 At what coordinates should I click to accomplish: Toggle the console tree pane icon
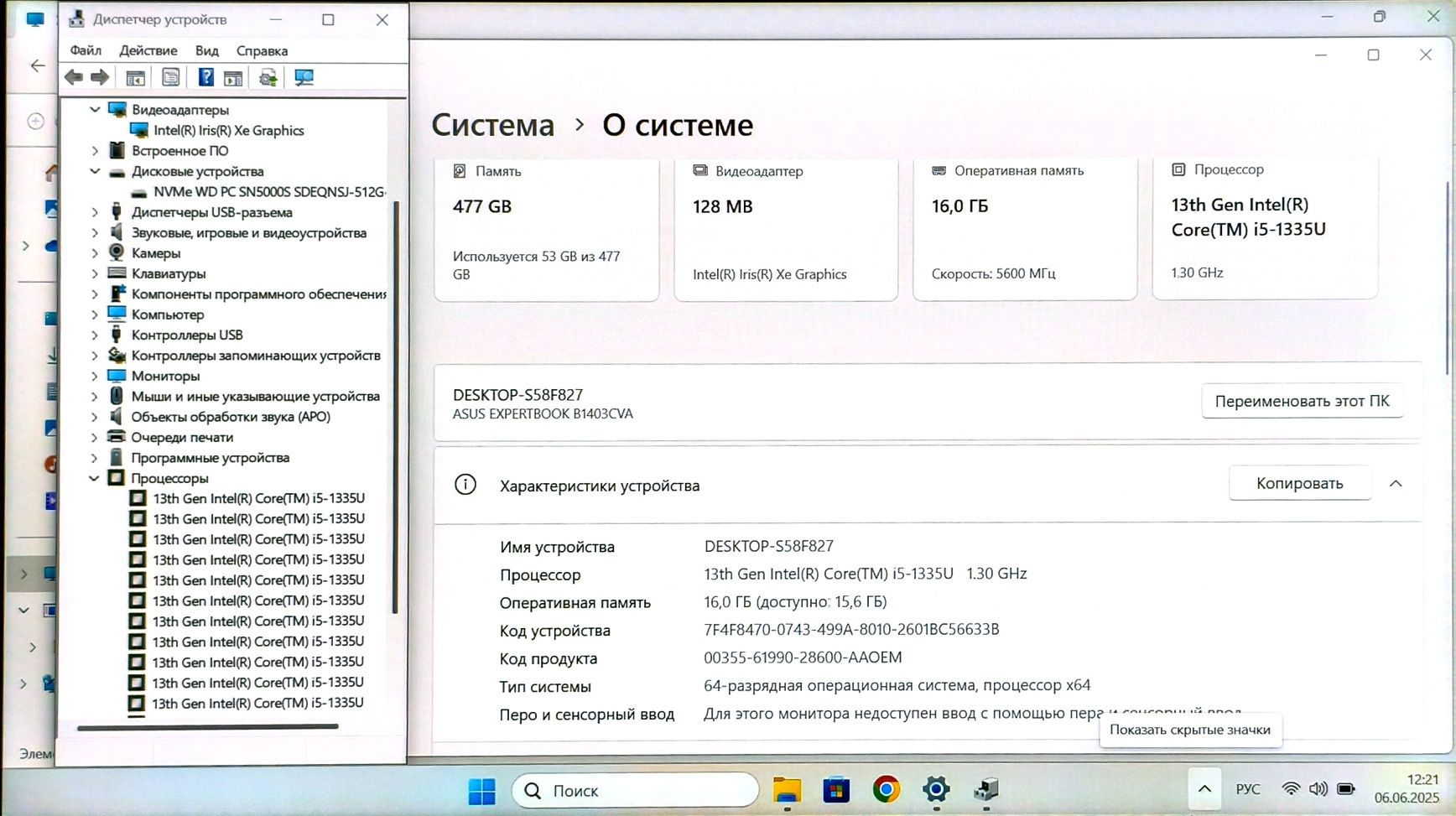135,78
